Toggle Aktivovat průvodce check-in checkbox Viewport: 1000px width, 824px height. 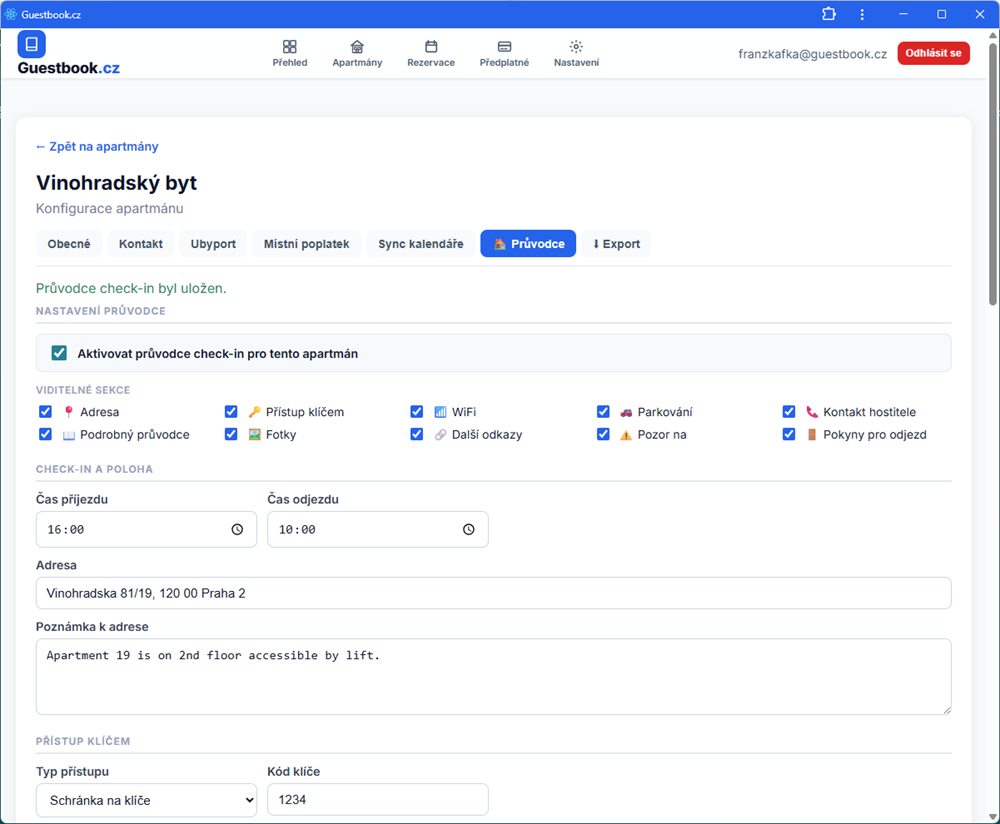59,353
